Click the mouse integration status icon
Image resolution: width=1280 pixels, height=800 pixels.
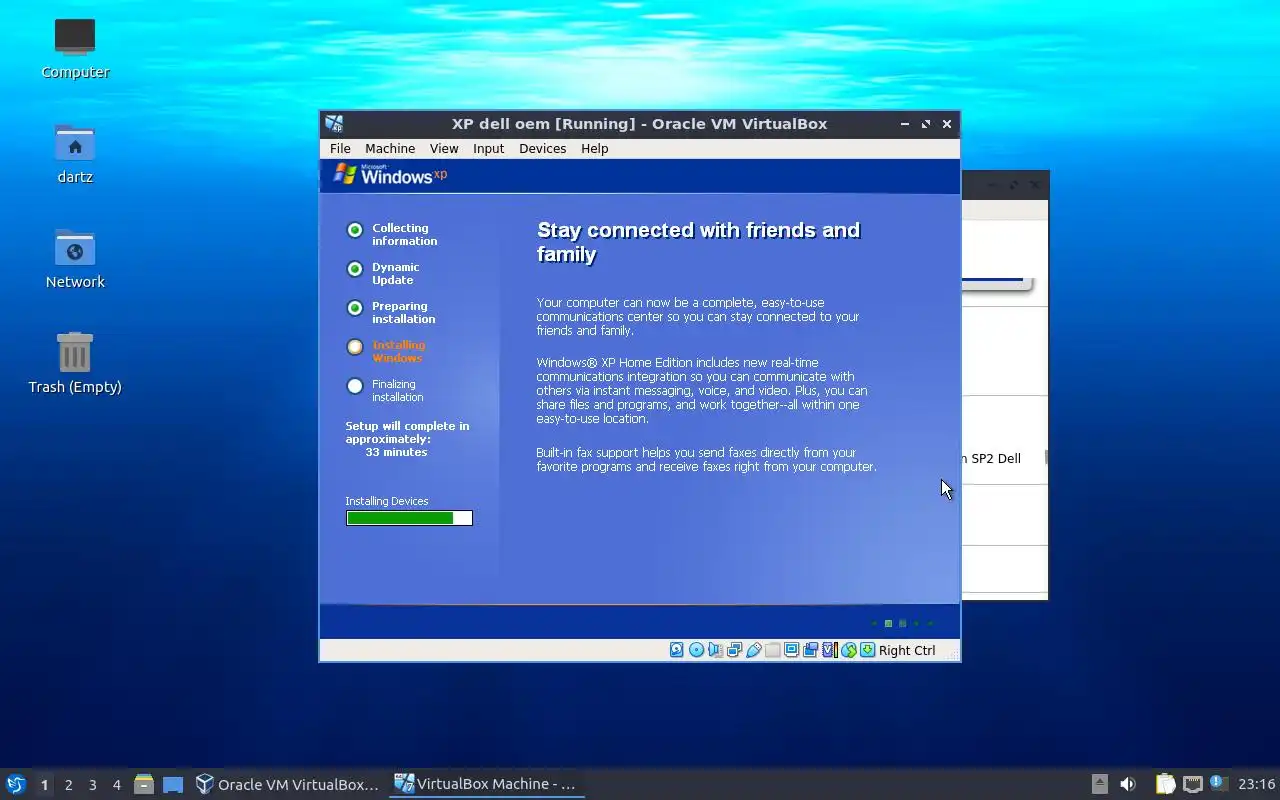(848, 650)
